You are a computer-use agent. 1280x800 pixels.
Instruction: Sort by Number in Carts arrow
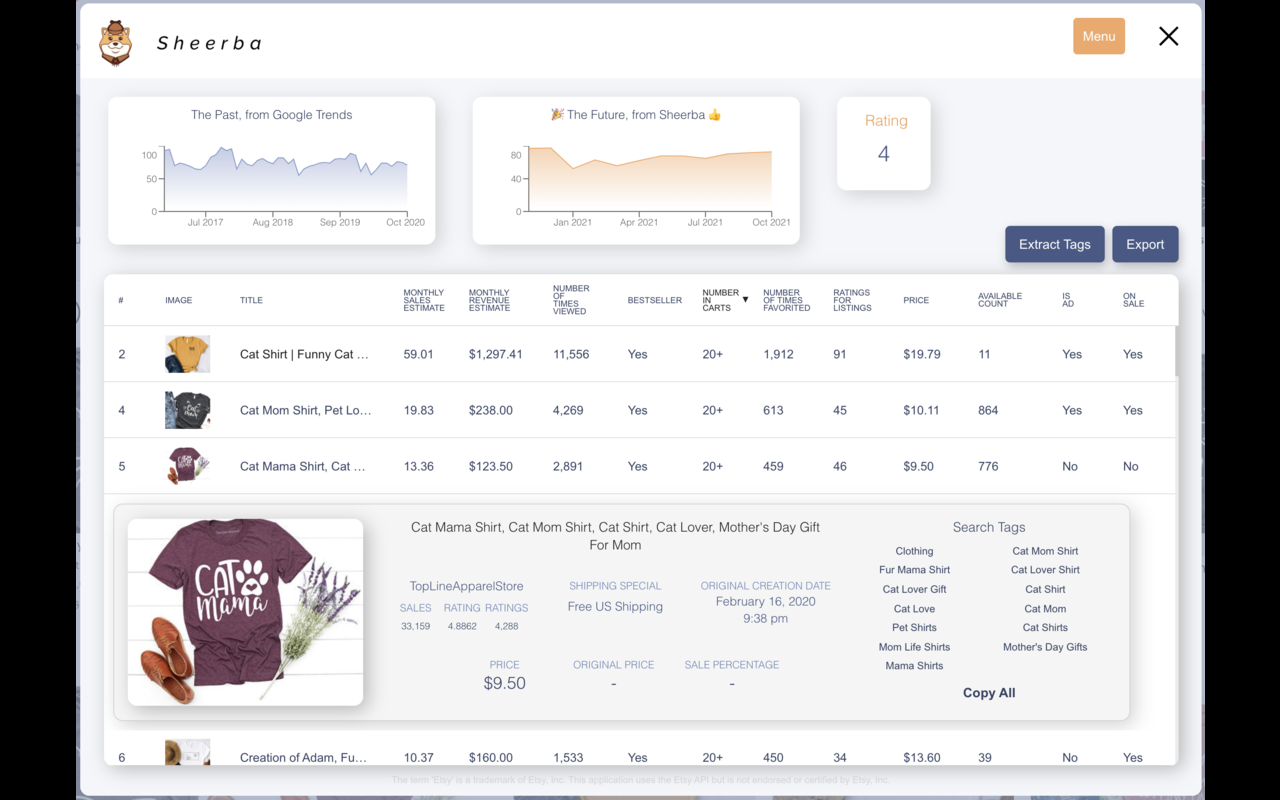pyautogui.click(x=745, y=300)
